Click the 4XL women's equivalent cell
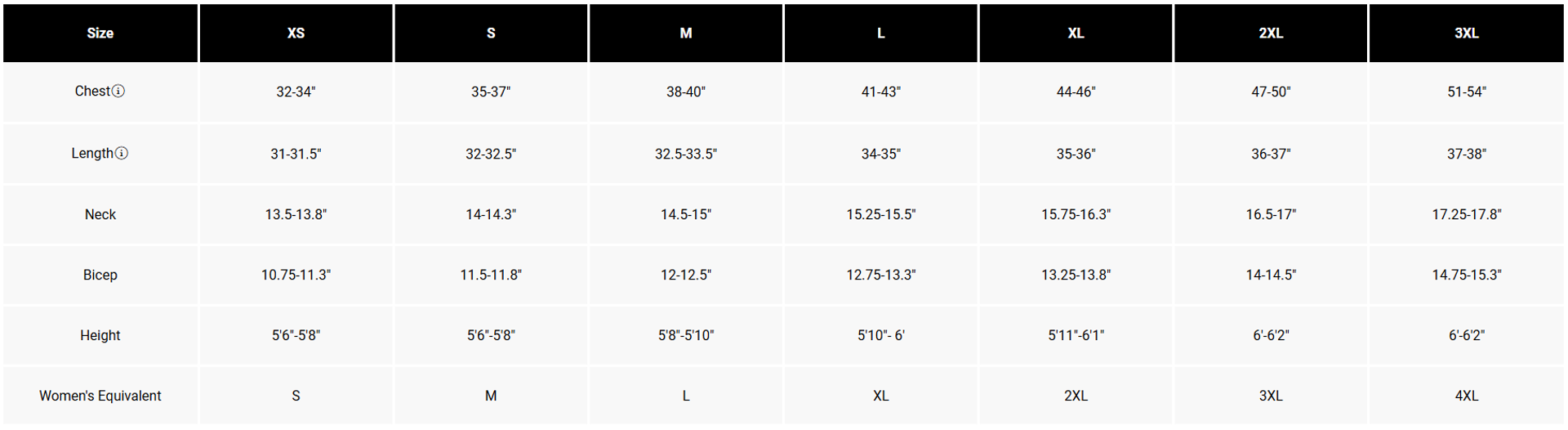Image resolution: width=1568 pixels, height=430 pixels. pyautogui.click(x=1466, y=396)
